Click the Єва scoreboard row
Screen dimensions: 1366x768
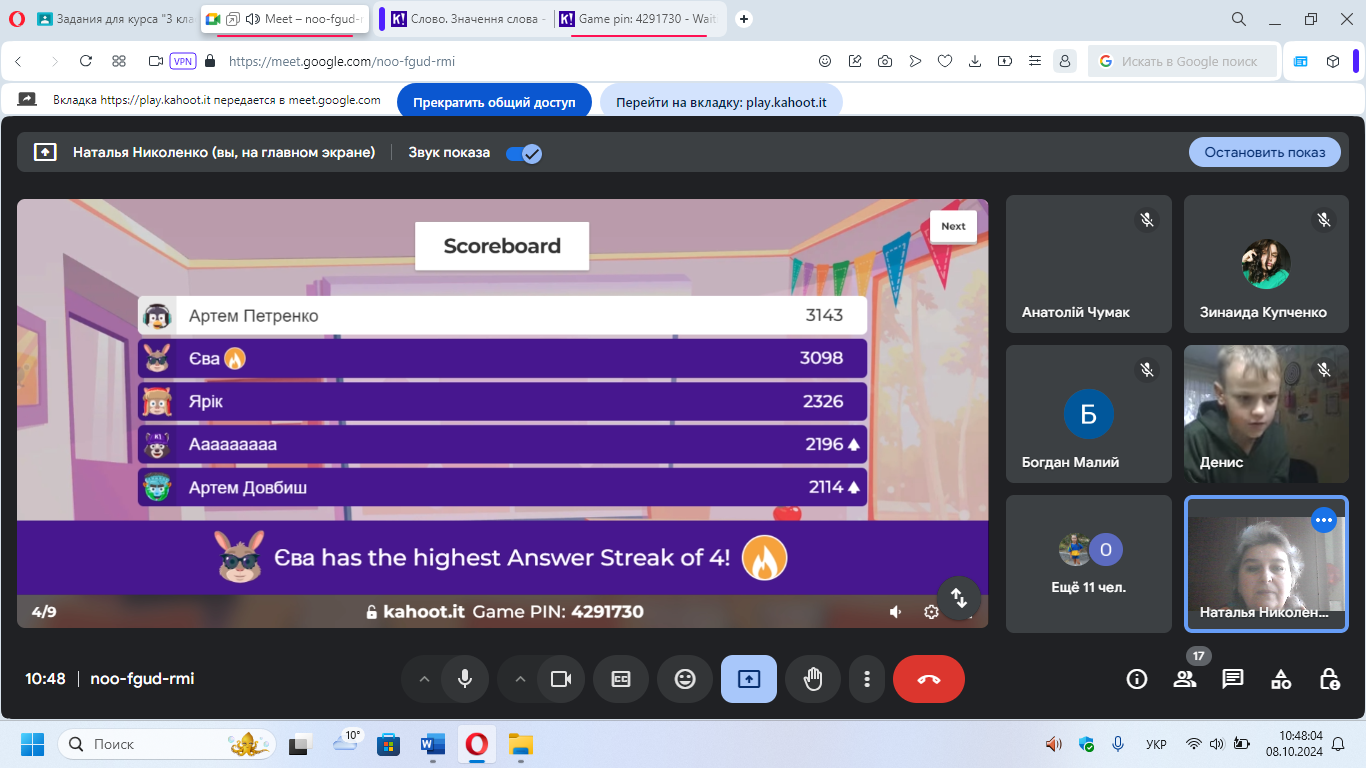pos(502,358)
